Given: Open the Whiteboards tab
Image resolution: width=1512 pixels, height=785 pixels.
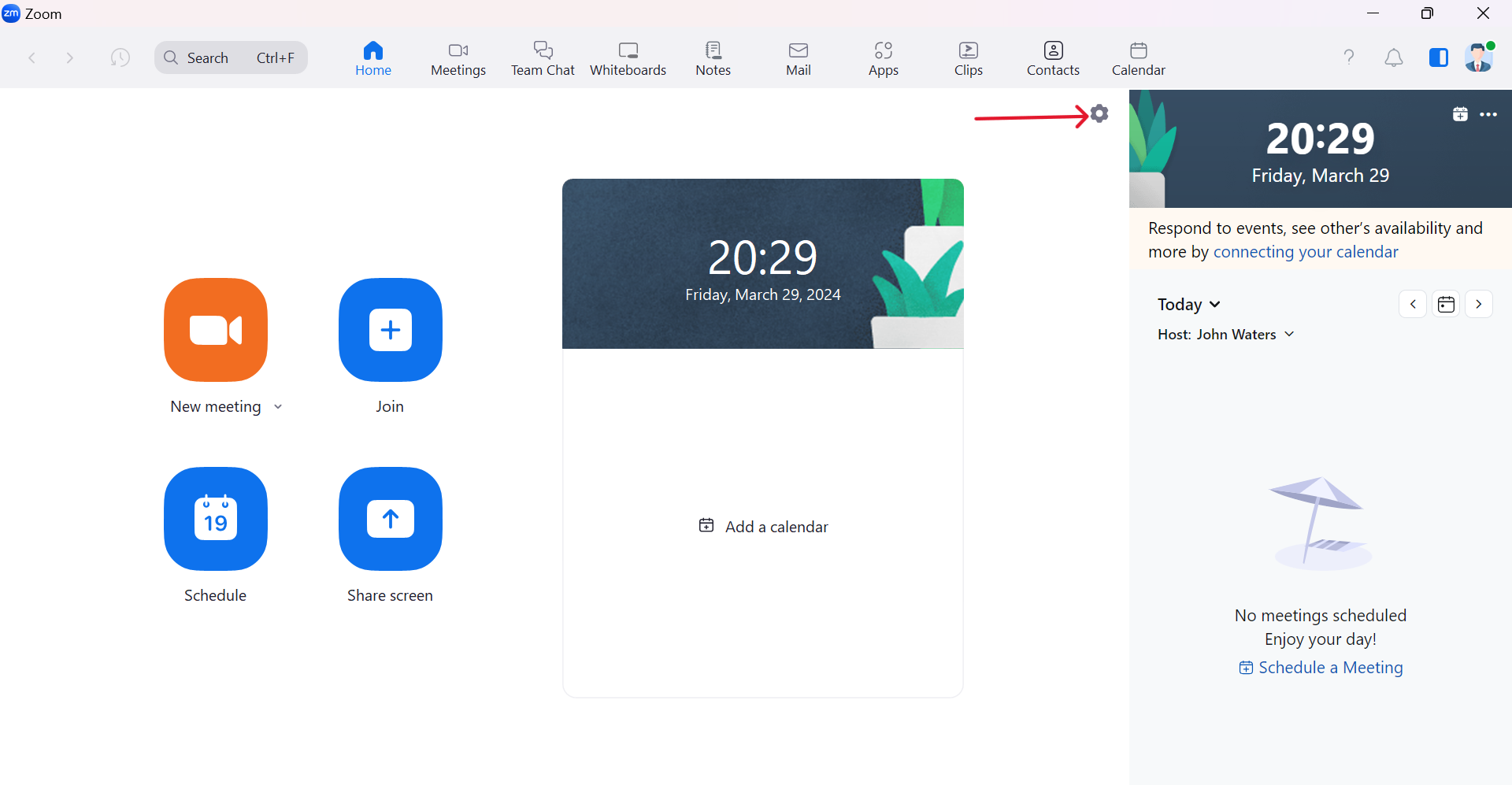Looking at the screenshot, I should (628, 59).
